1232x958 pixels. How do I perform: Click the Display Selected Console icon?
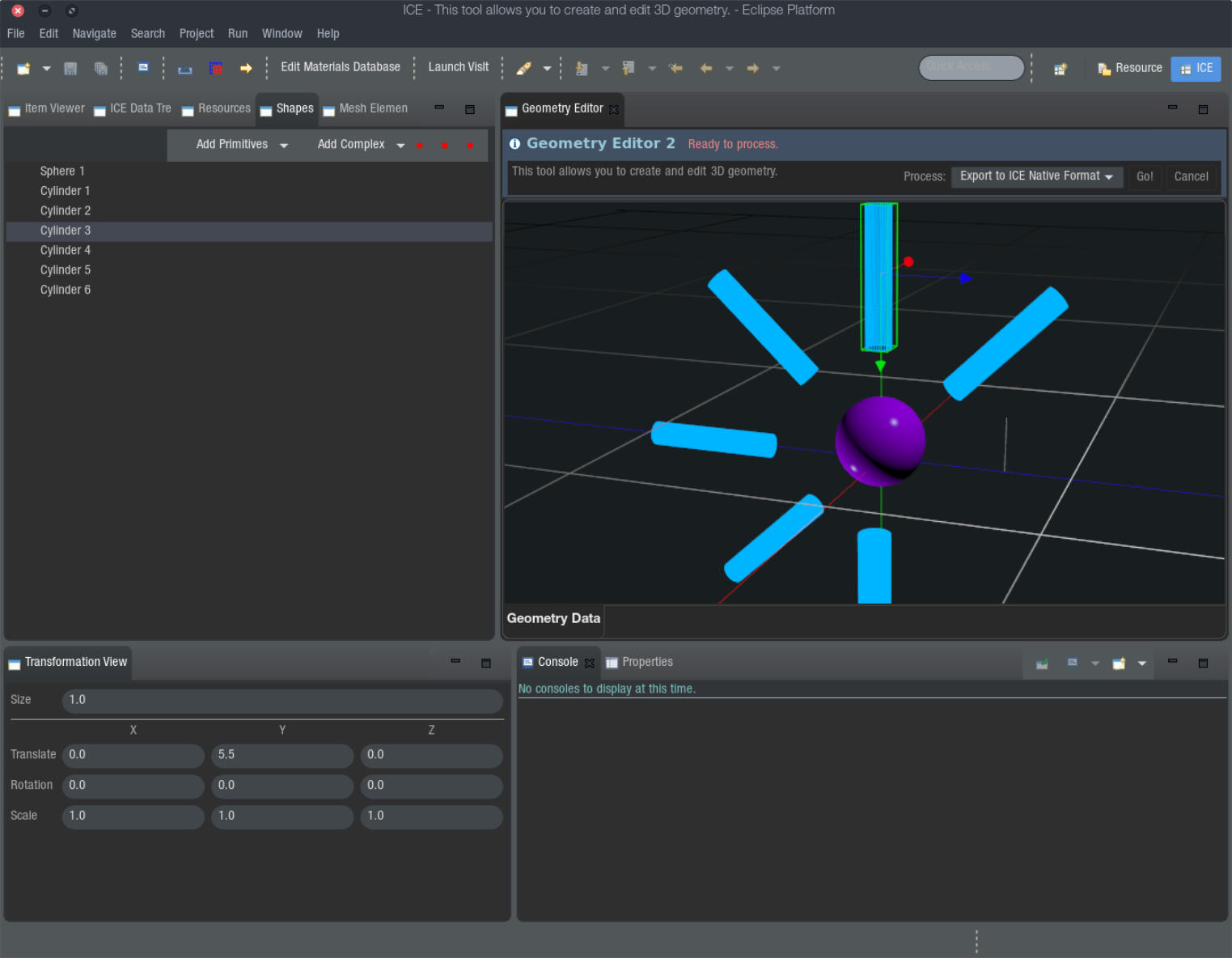[x=1073, y=663]
